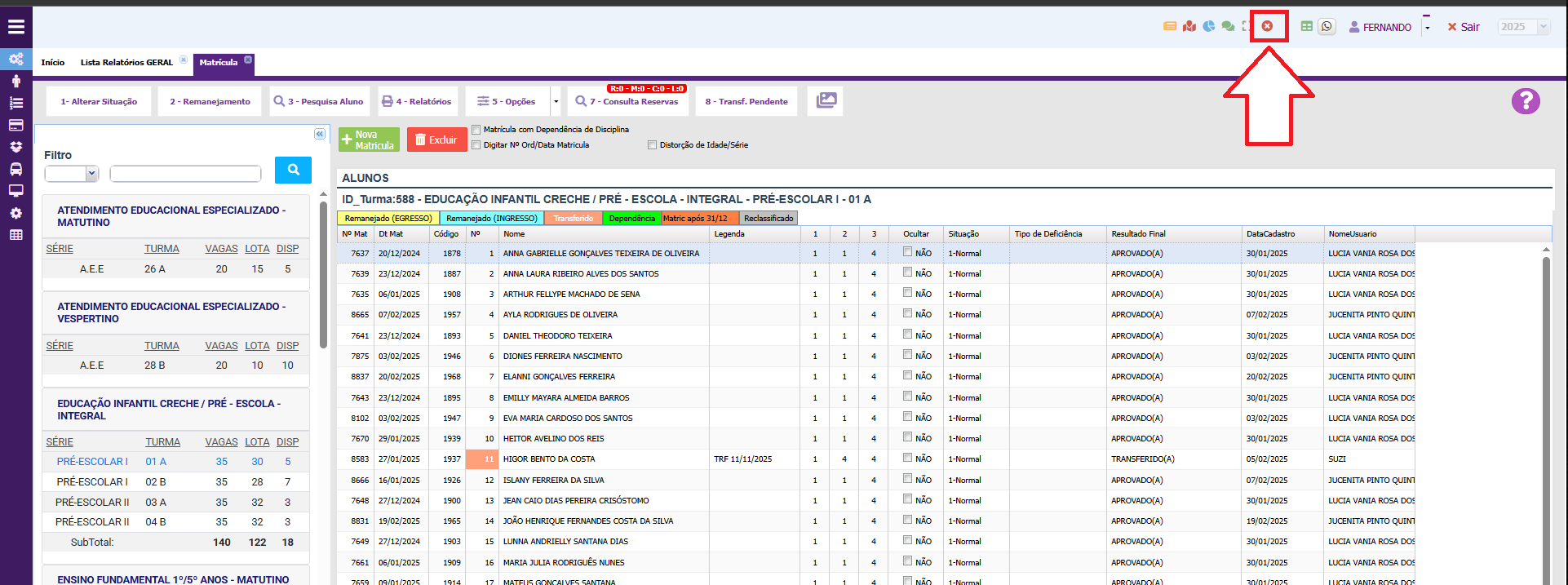Click the pie chart icon in header
1568x585 pixels.
[x=1209, y=27]
